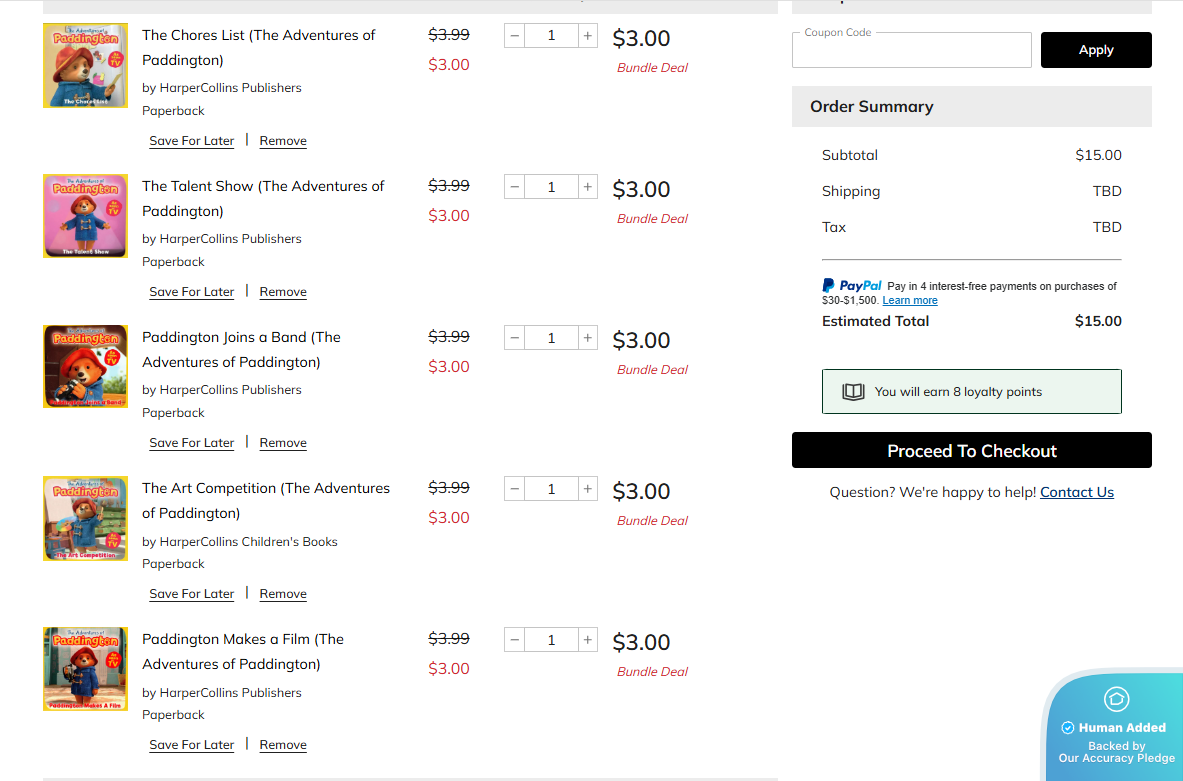Remove The Talent Show from cart
The image size is (1183, 781).
coord(283,292)
